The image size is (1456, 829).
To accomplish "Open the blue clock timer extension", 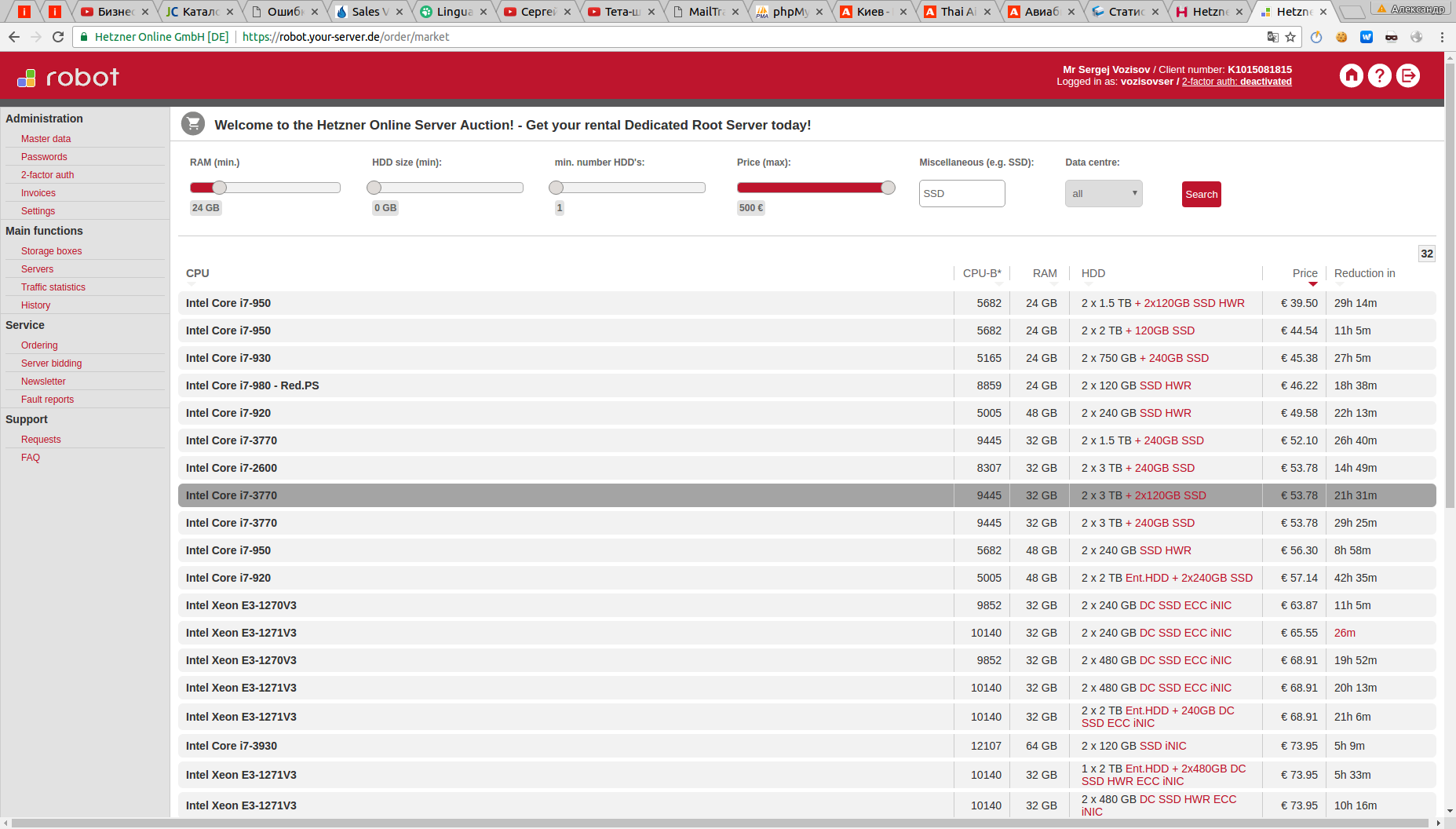I will [x=1316, y=37].
